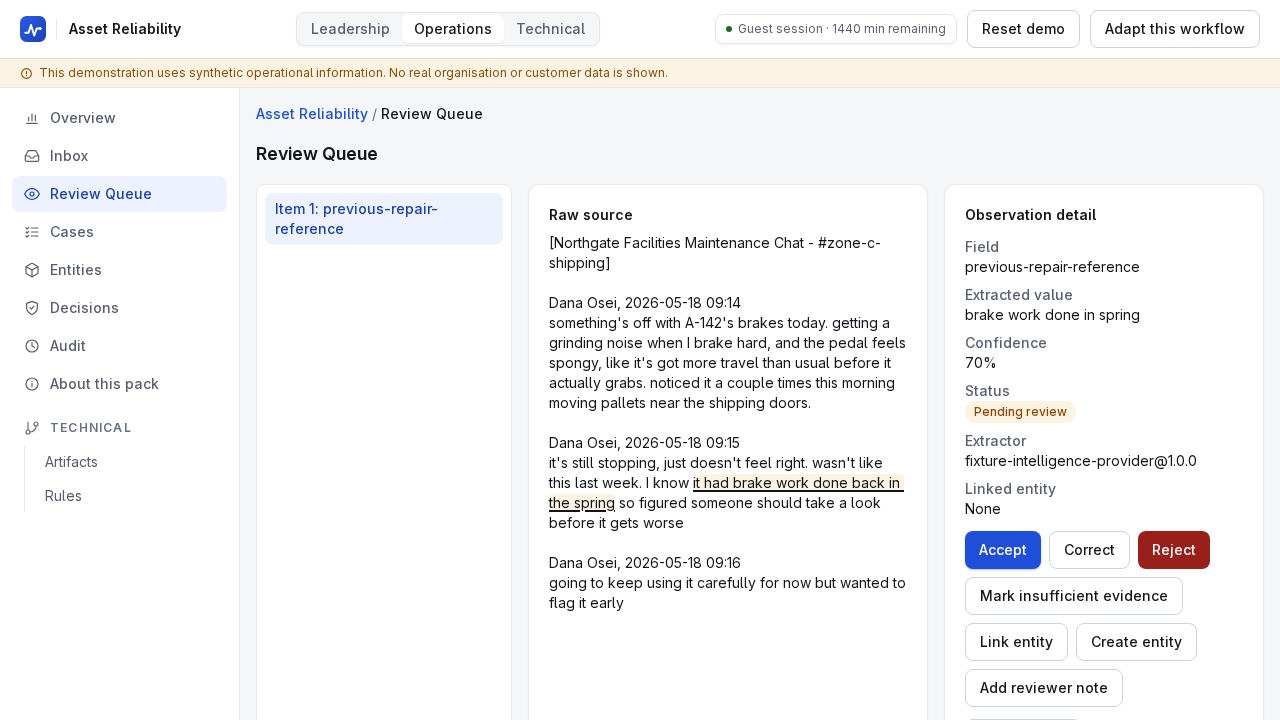Click the Asset Reliability pulse logo icon
This screenshot has height=720, width=1280.
point(33,29)
